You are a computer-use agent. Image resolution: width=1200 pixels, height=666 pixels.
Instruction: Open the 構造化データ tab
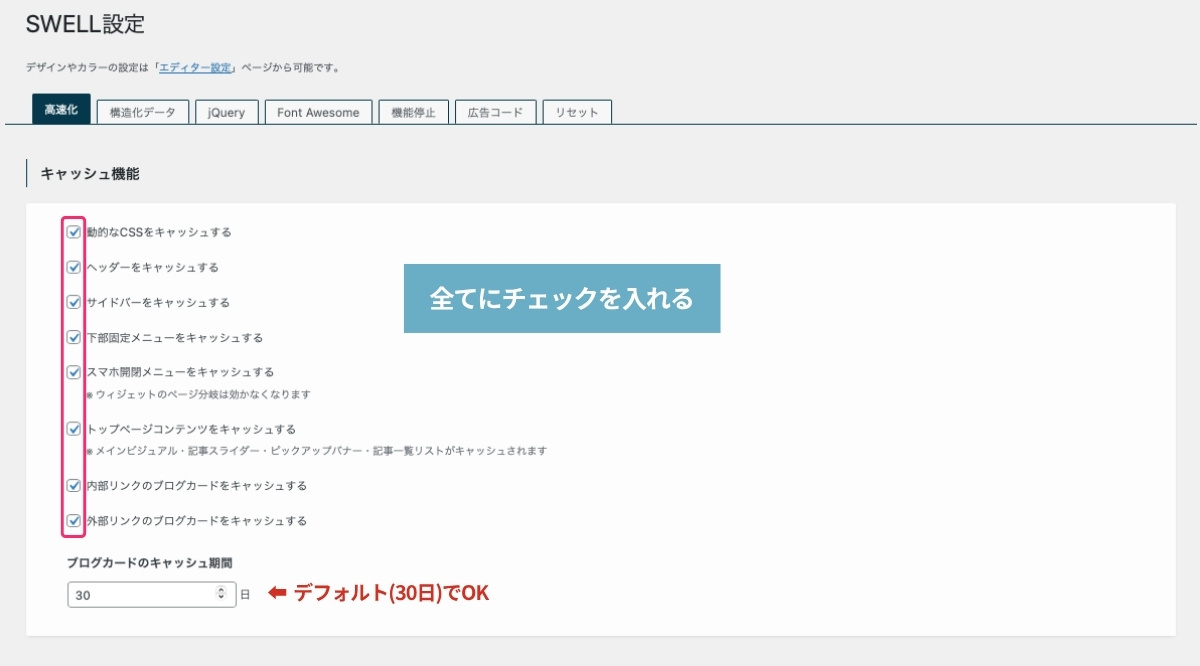tap(142, 113)
